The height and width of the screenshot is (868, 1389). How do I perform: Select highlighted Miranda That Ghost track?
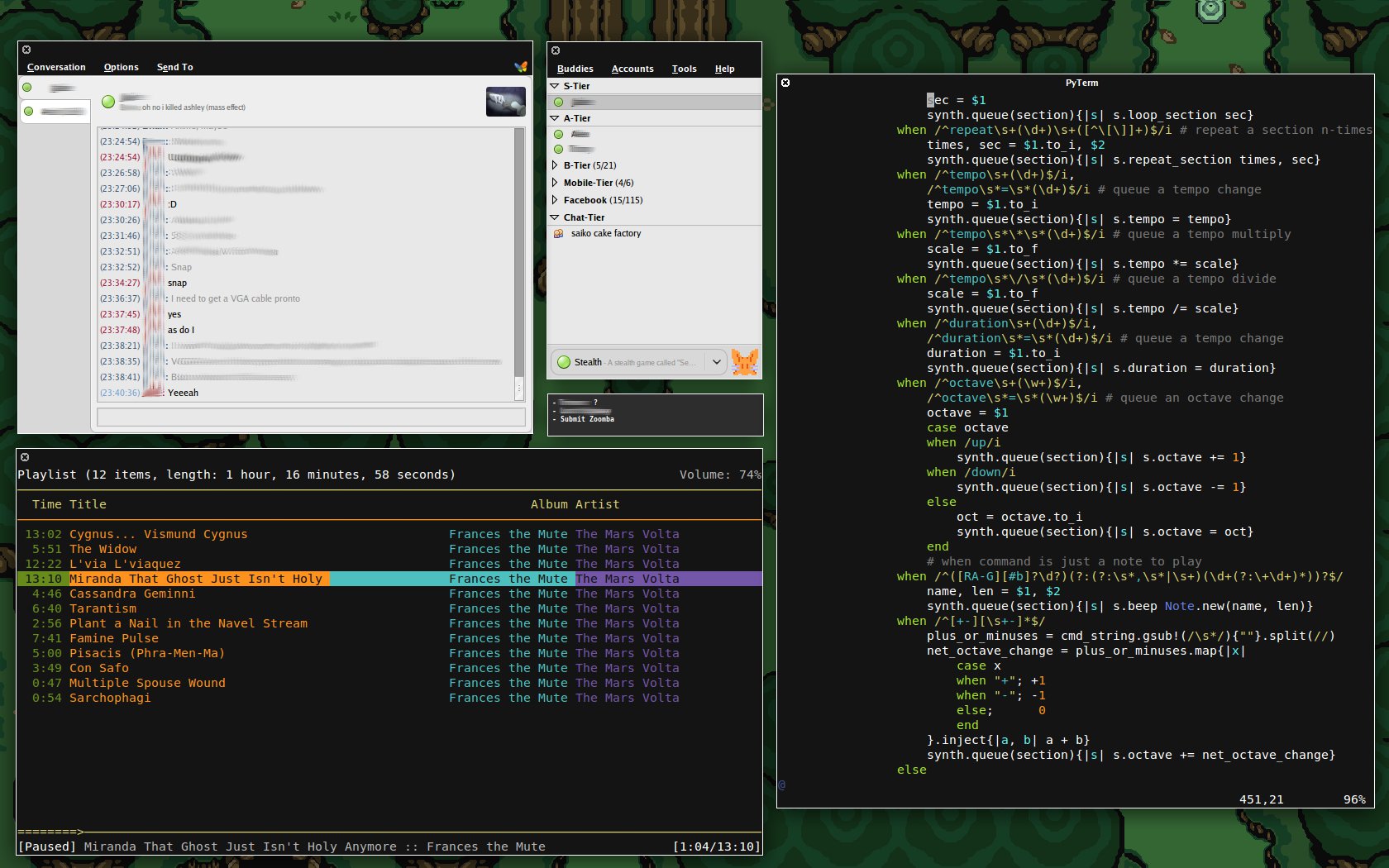[x=389, y=579]
